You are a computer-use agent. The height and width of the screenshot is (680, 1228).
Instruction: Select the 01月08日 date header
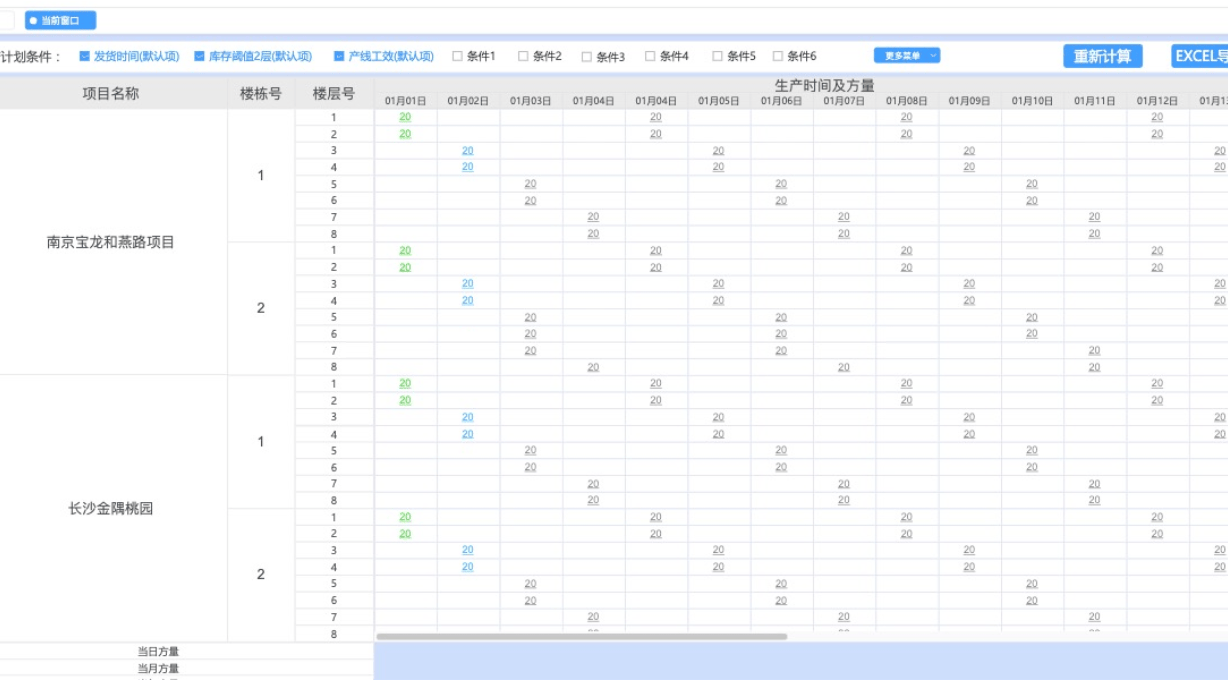click(x=907, y=101)
